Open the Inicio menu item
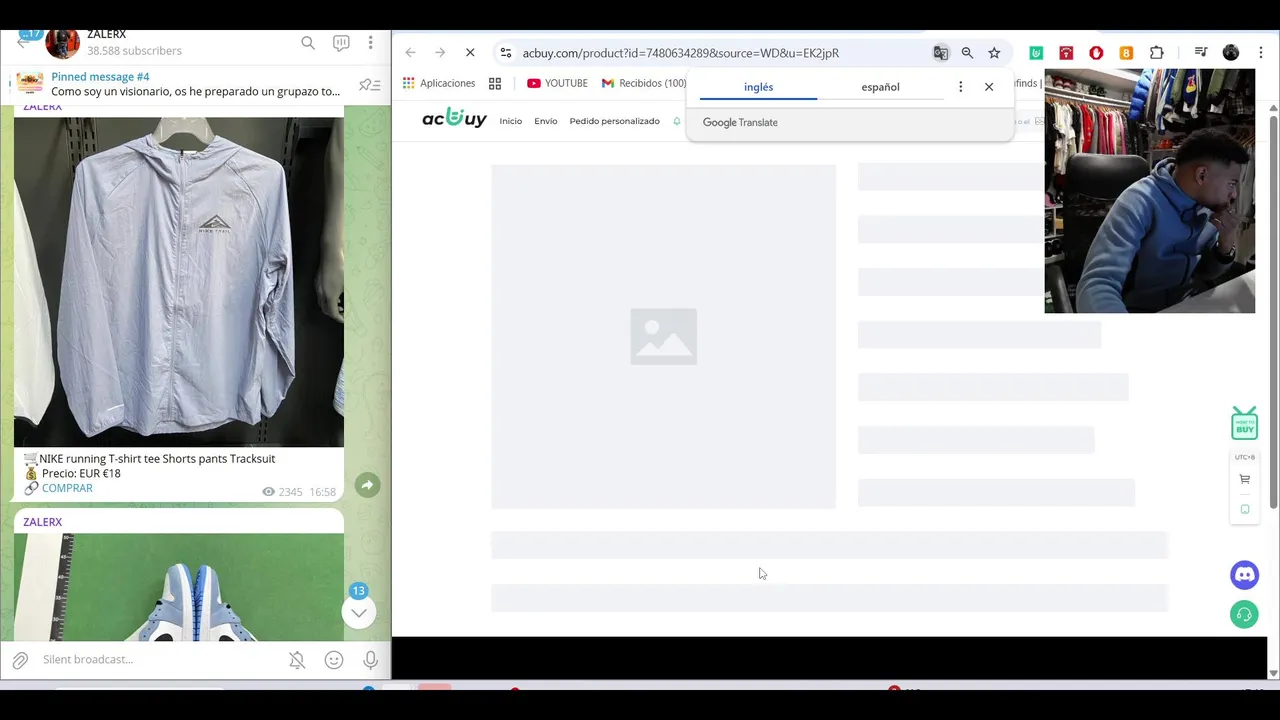The height and width of the screenshot is (720, 1280). point(511,121)
